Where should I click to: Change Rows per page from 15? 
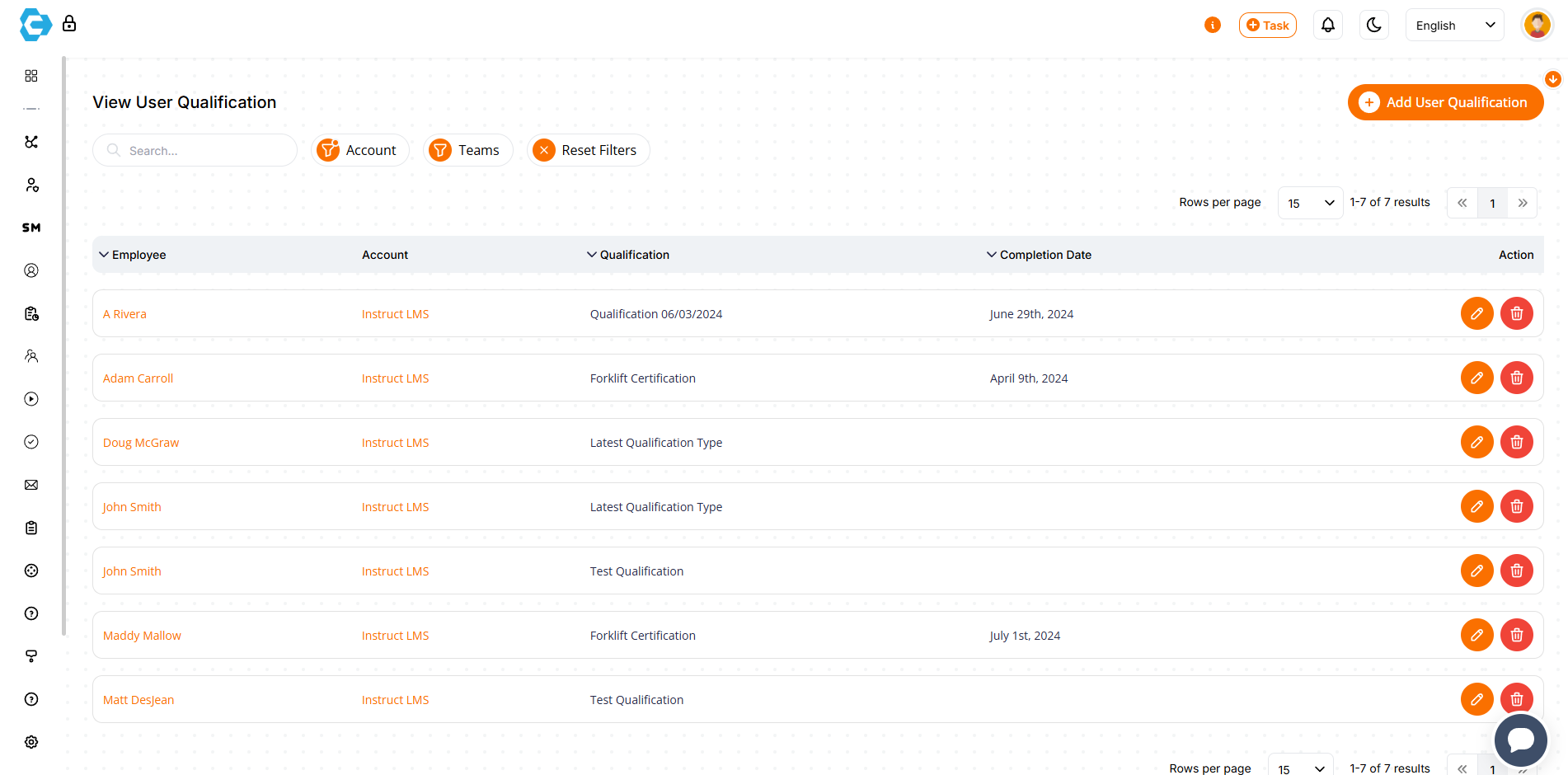tap(1309, 202)
